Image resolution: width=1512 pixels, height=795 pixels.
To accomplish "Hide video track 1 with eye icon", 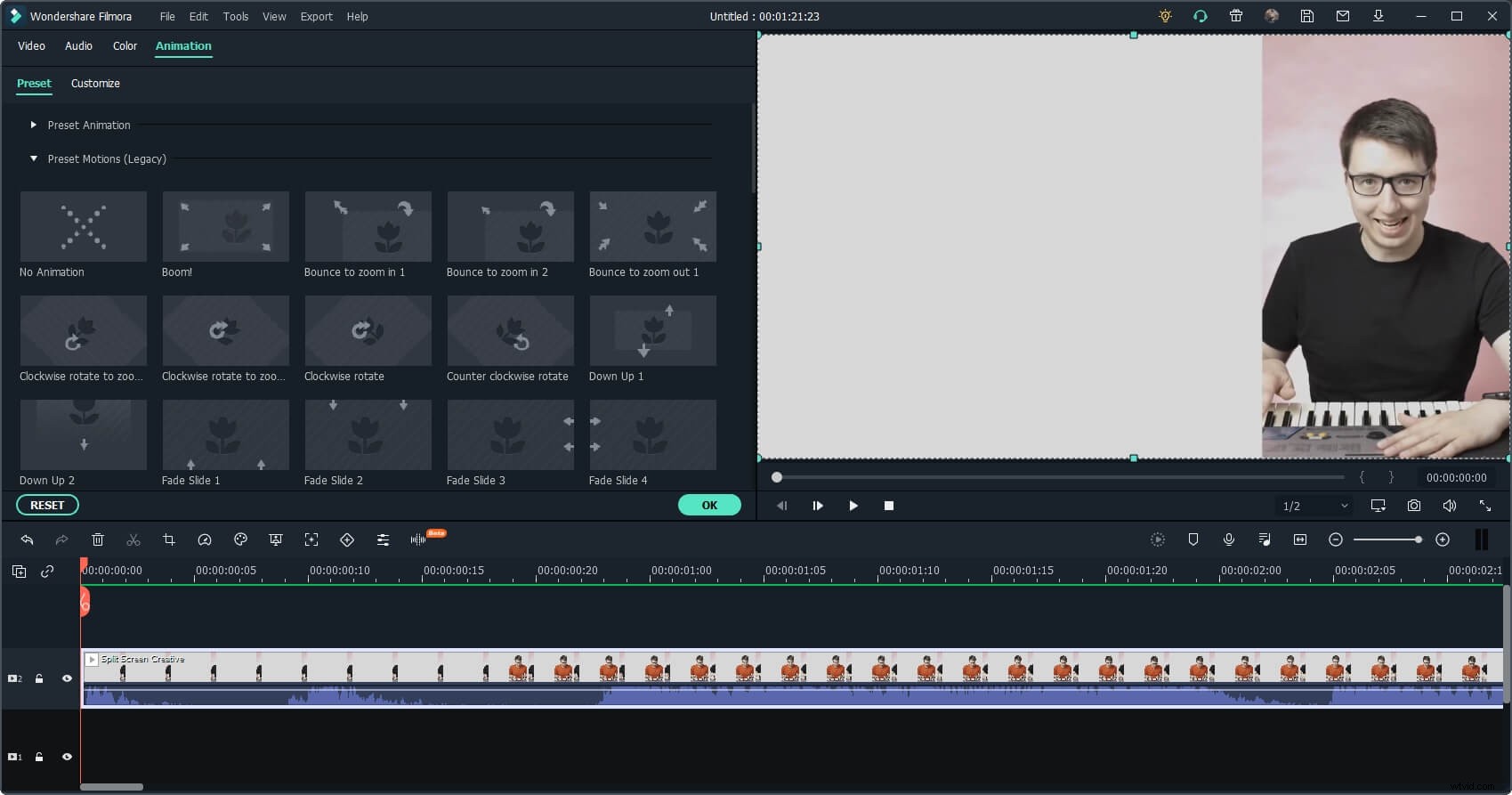I will click(x=67, y=757).
